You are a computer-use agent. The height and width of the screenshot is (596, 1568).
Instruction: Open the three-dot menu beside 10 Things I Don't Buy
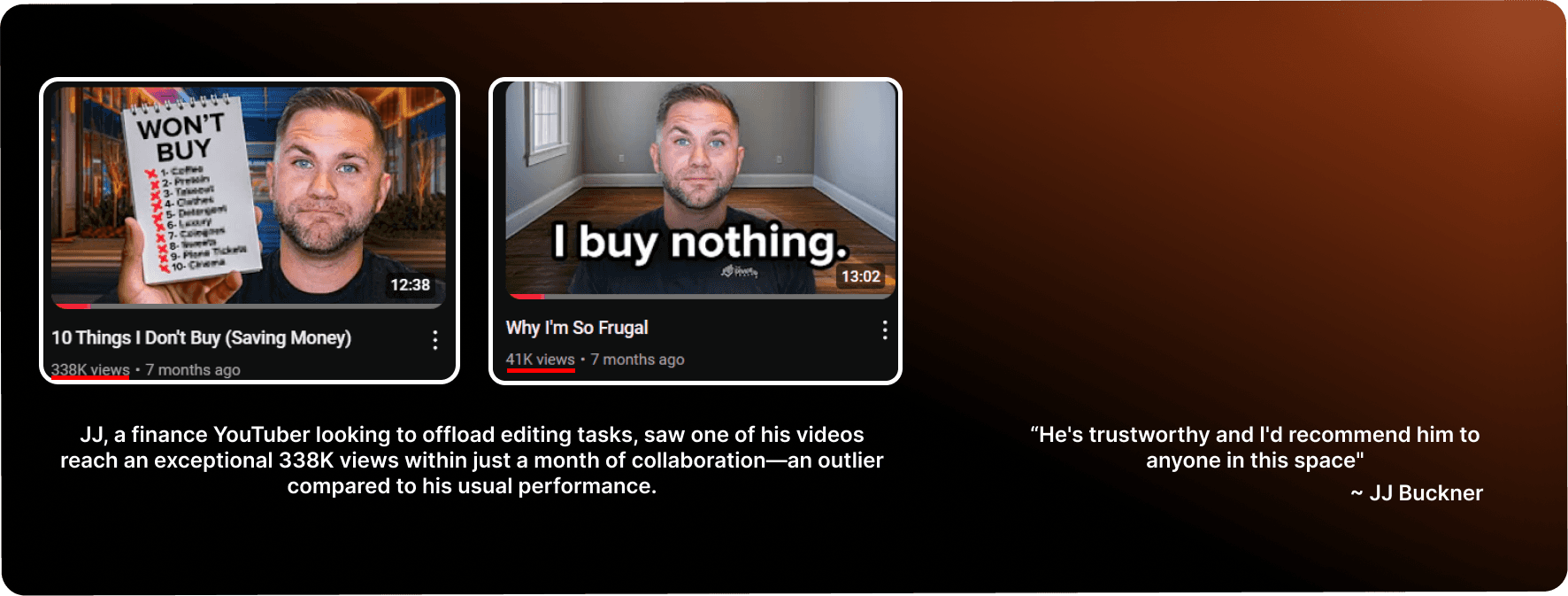pyautogui.click(x=434, y=340)
